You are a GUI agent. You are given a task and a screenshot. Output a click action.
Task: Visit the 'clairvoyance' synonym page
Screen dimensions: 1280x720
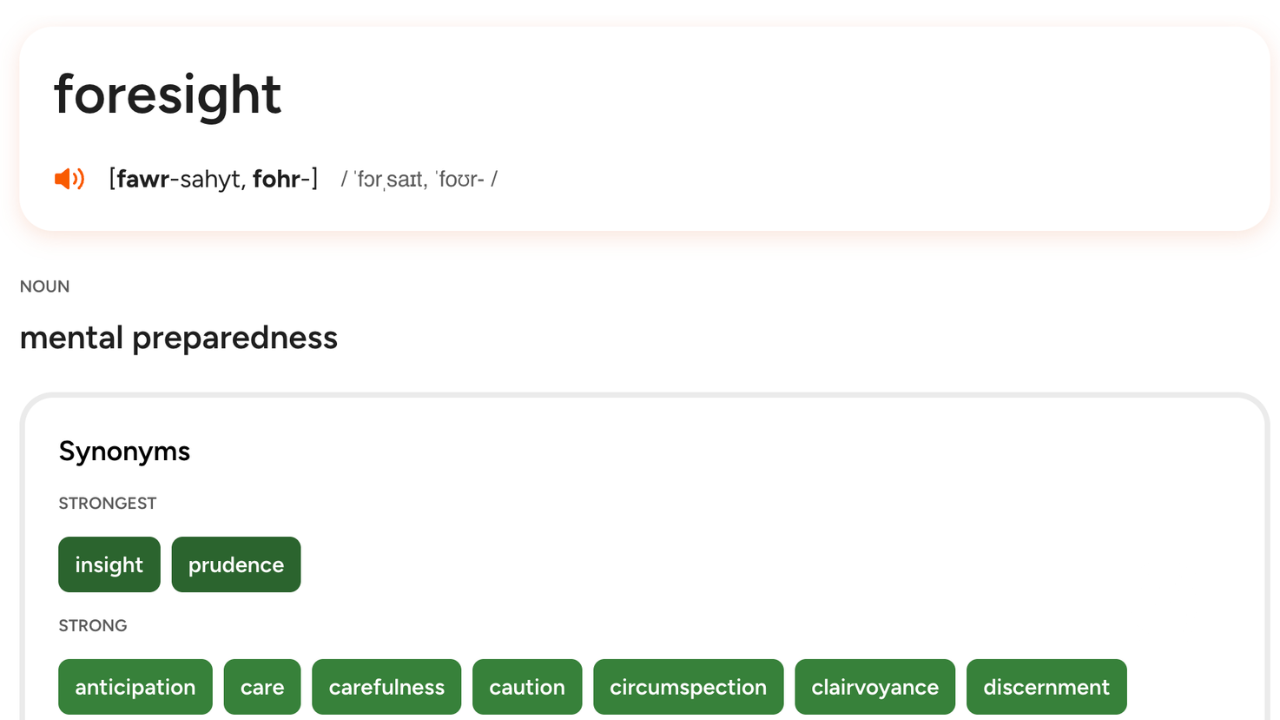point(875,687)
